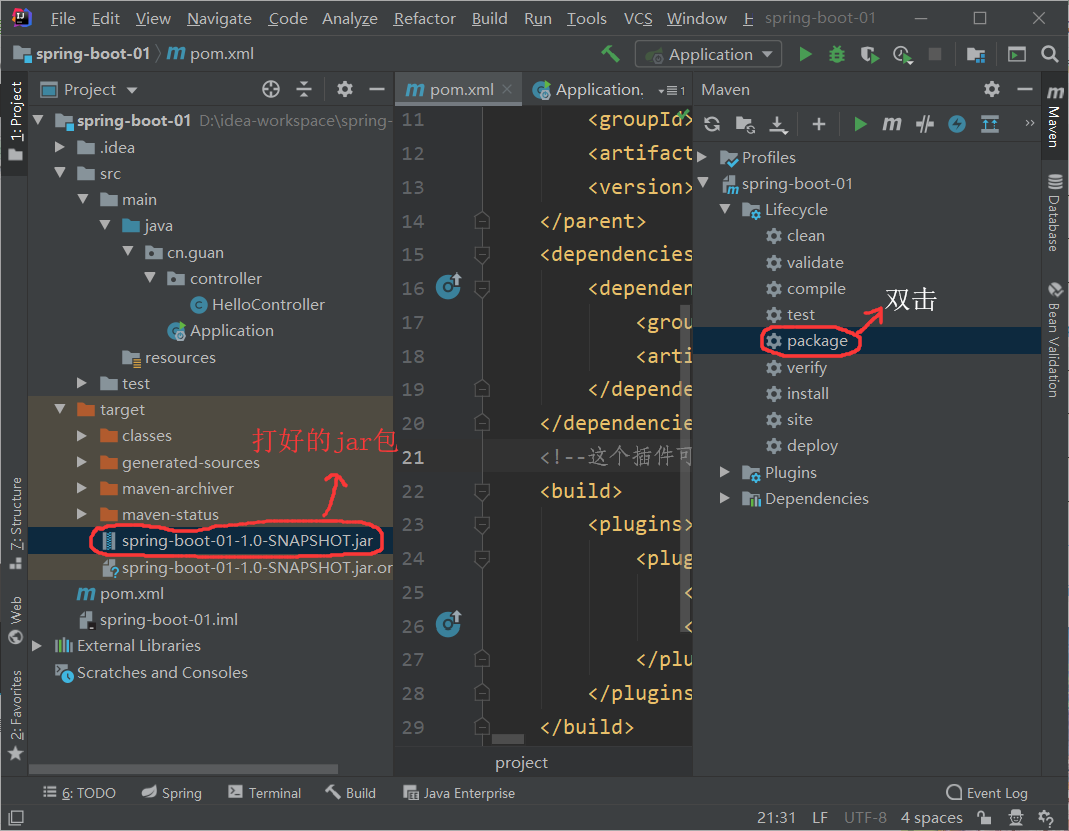Show Maven dependencies diagram icon
This screenshot has height=831, width=1069.
coord(990,124)
